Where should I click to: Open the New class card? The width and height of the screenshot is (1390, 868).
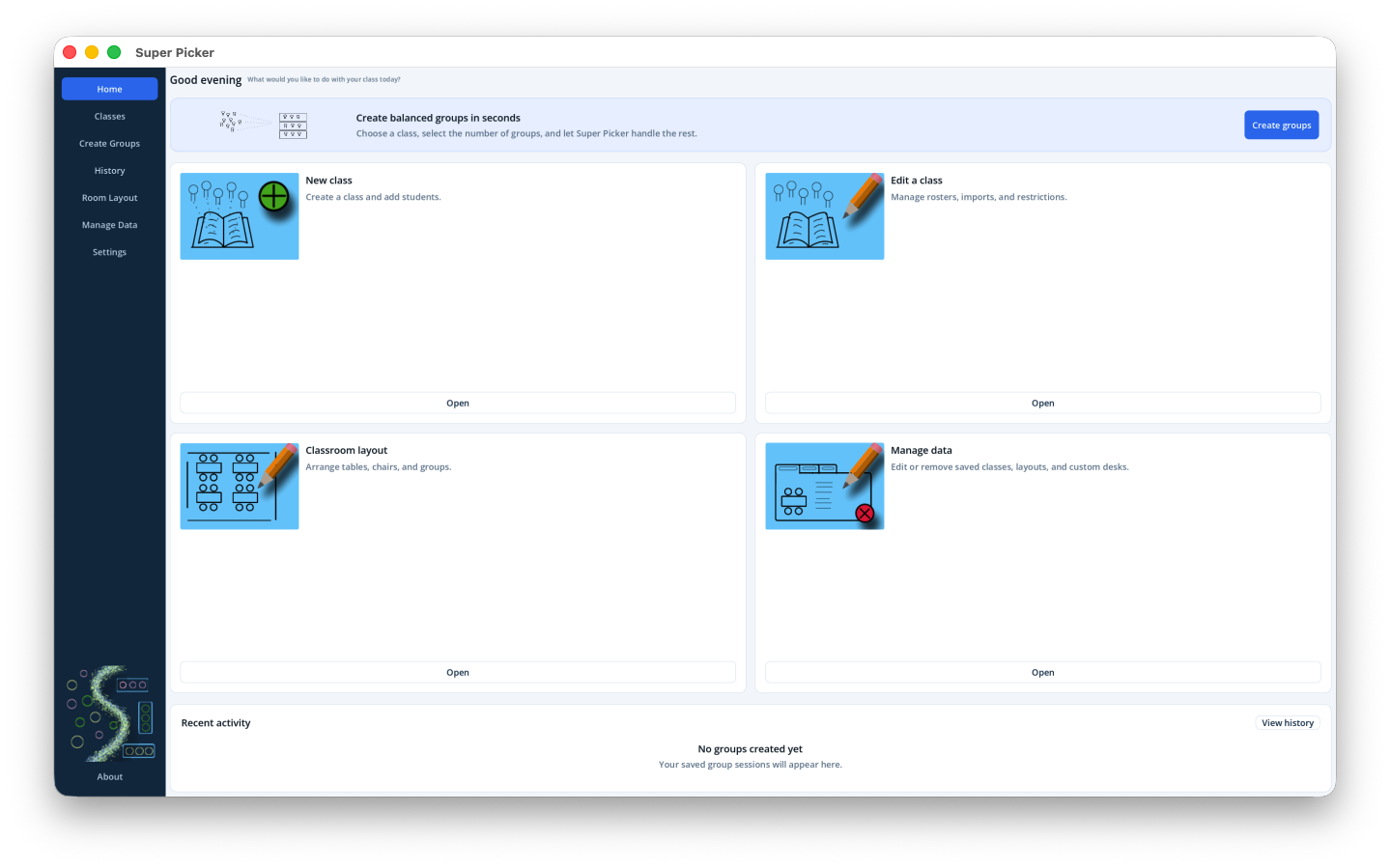pos(458,403)
